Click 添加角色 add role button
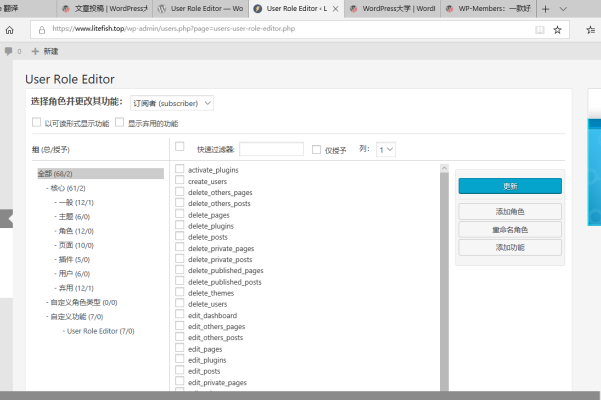Viewport: 601px width, 400px height. (510, 211)
